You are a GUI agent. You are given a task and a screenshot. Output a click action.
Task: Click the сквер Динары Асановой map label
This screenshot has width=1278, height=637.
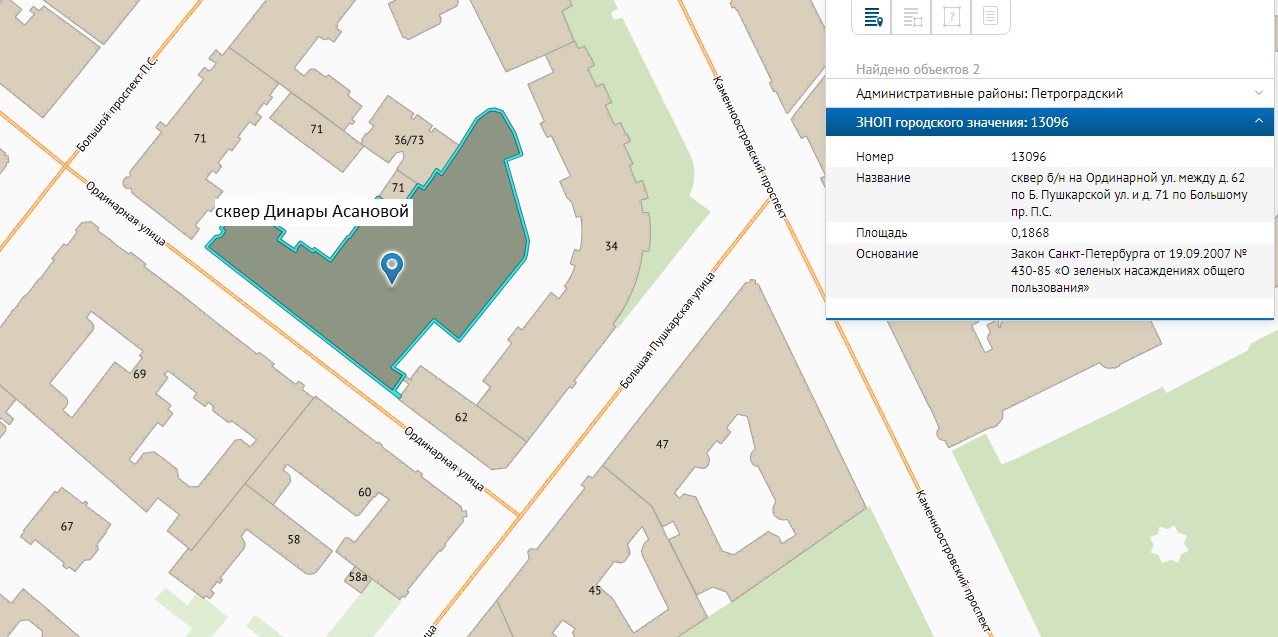pos(313,213)
